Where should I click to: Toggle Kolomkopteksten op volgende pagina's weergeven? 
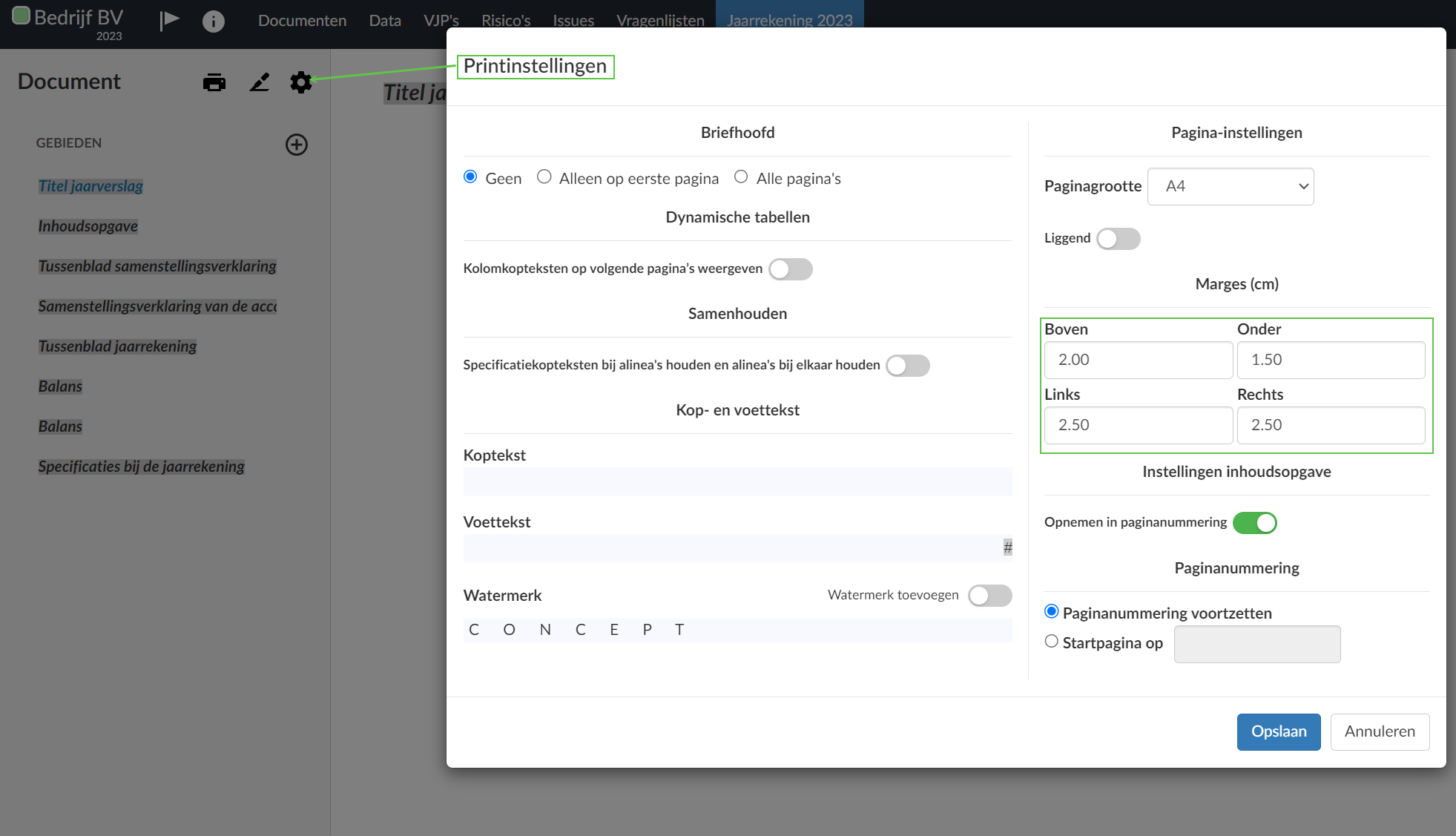tap(791, 269)
